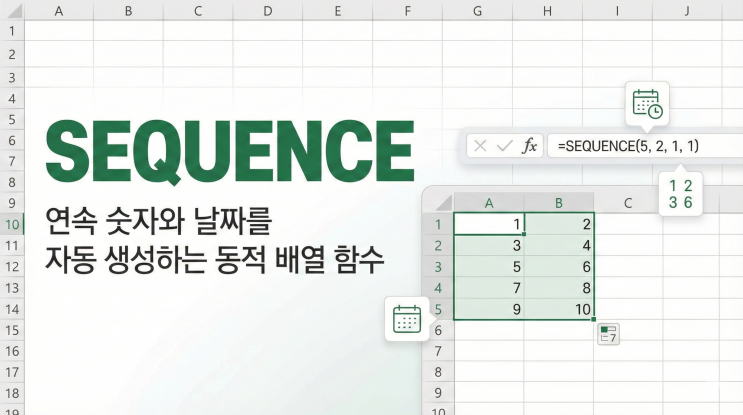Viewport: 743px width, 415px height.
Task: Select row 4 header in background sheet
Action: (x=12, y=99)
